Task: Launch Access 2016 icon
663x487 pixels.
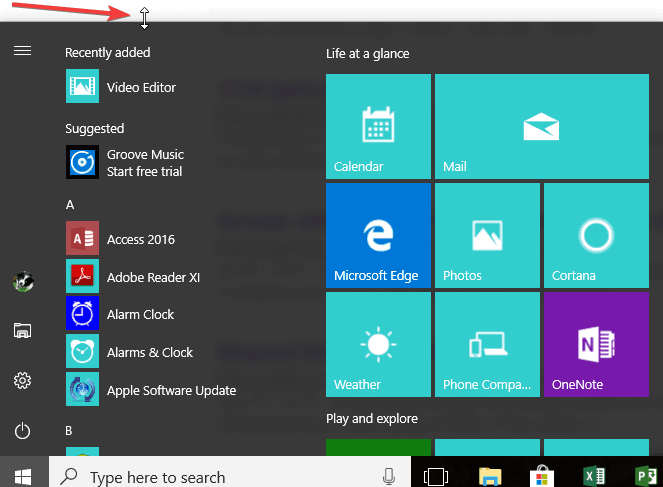Action: point(82,238)
